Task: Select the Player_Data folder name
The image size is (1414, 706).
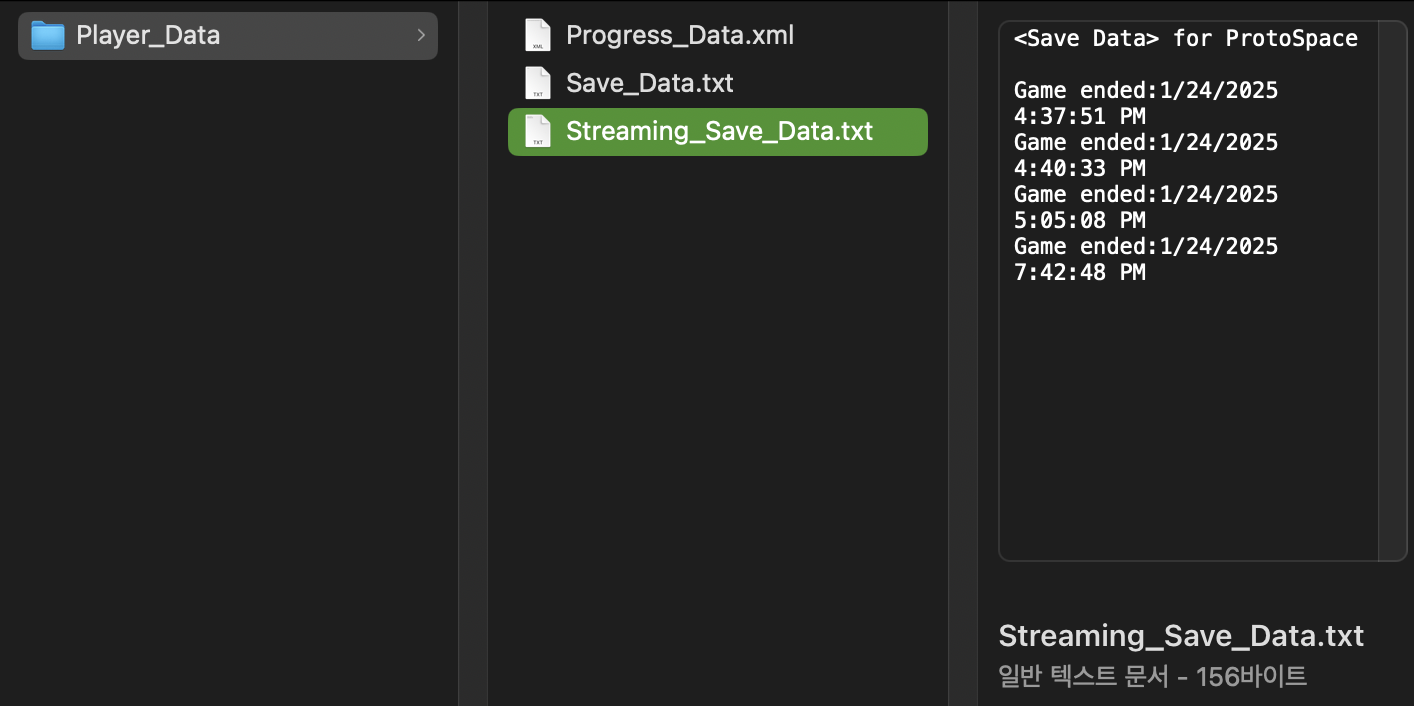Action: (148, 36)
